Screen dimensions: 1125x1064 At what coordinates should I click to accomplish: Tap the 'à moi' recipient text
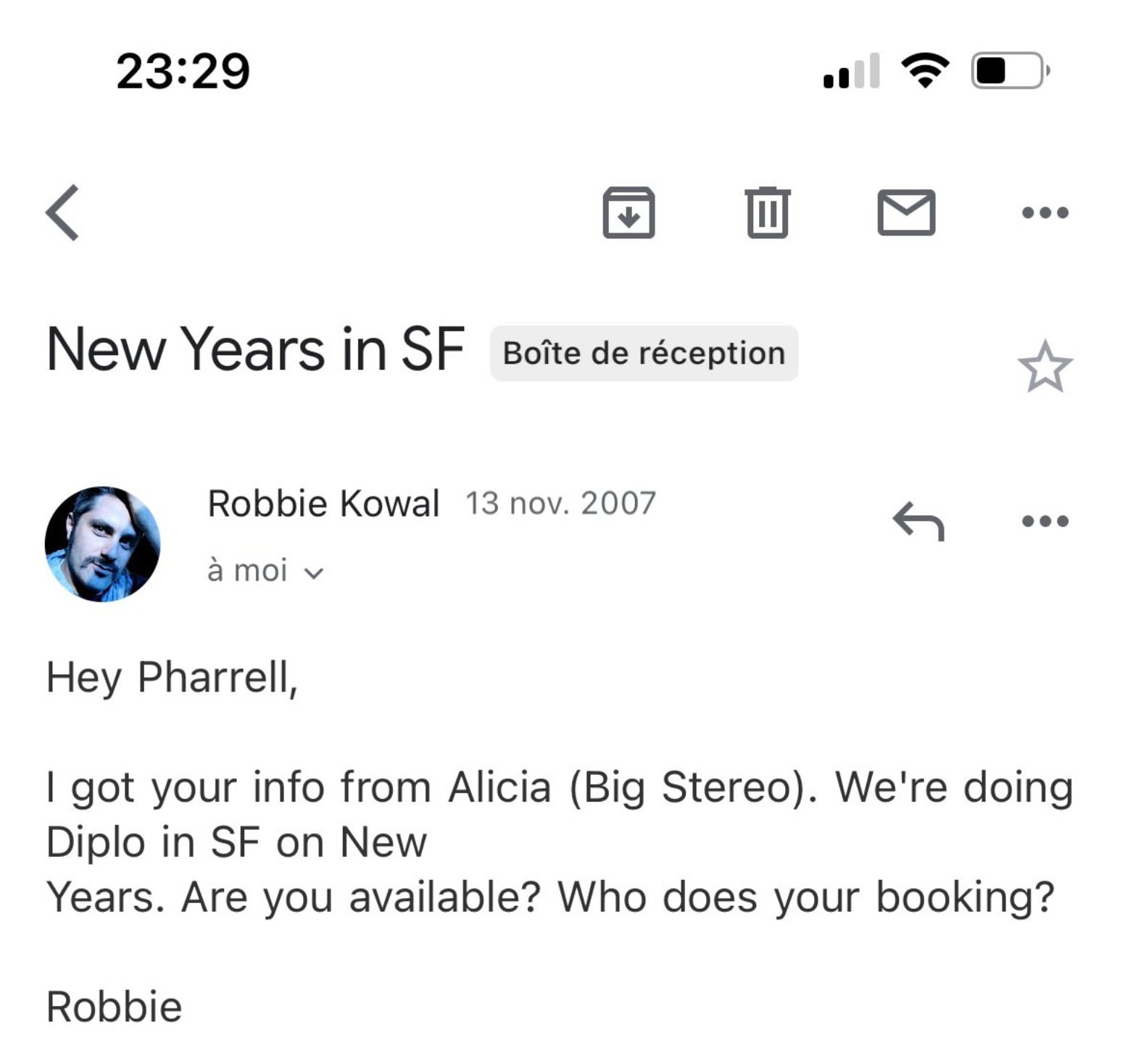pos(248,571)
